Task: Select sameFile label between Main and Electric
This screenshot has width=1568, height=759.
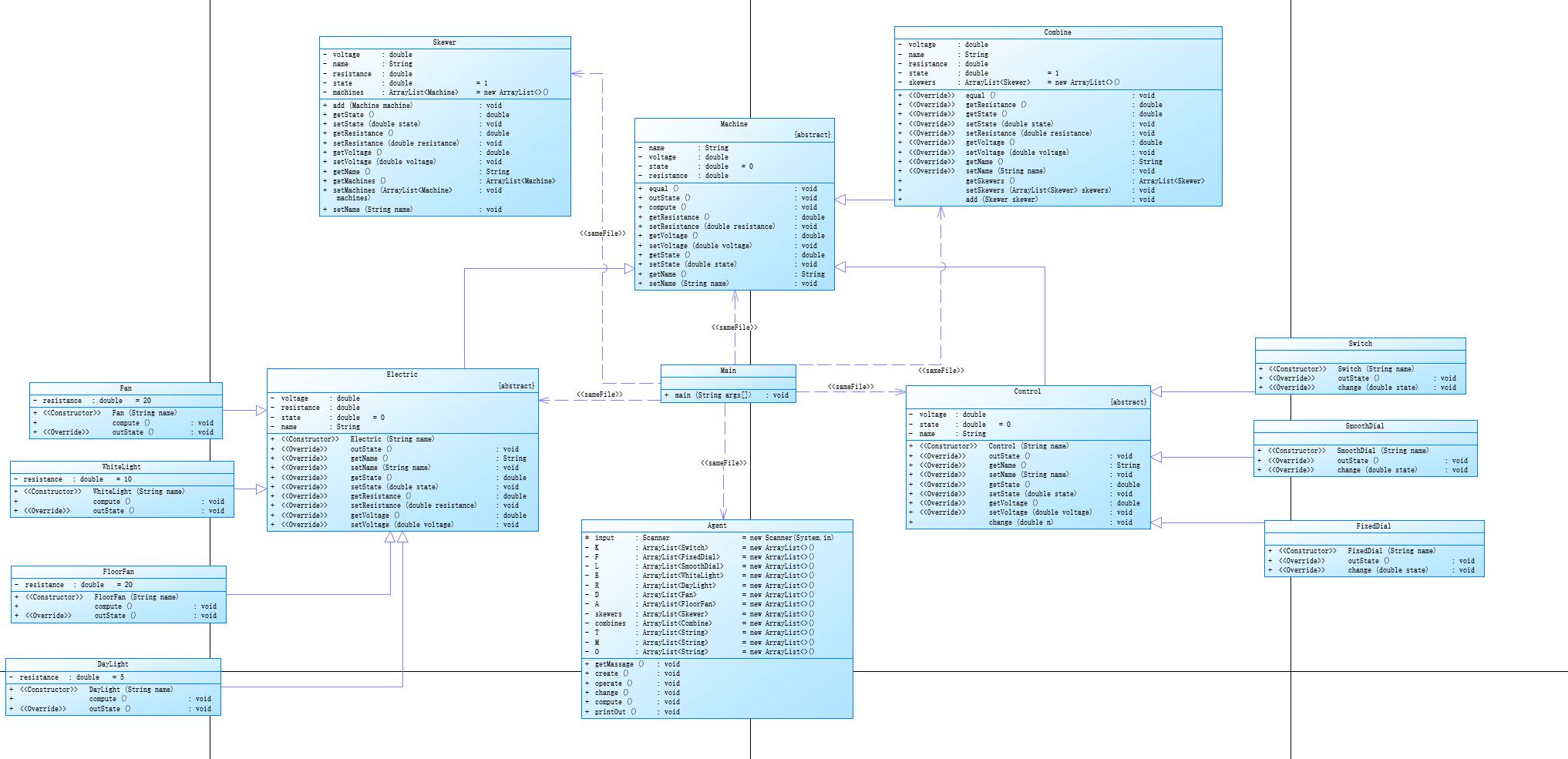Action: [x=600, y=395]
